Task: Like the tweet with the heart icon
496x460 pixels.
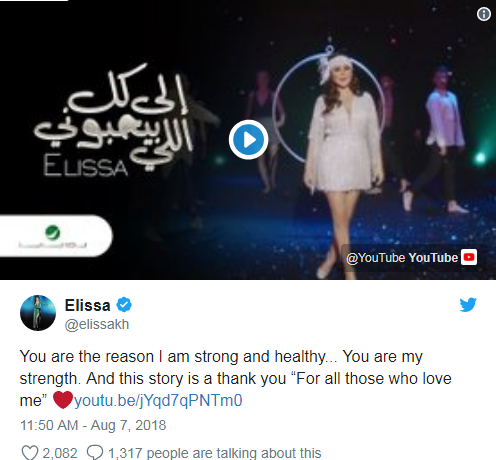Action: click(x=30, y=453)
